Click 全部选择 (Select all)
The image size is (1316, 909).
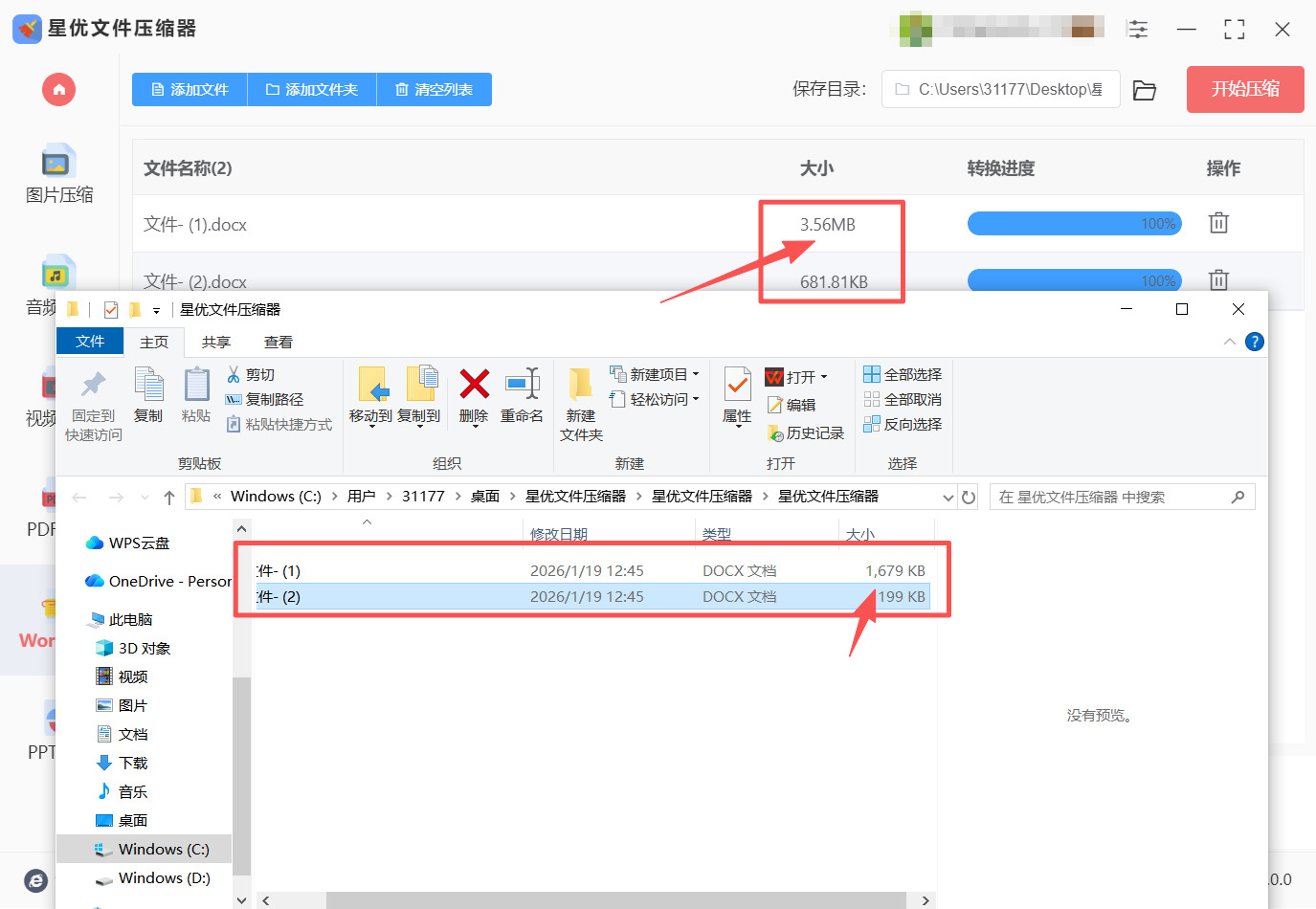903,375
